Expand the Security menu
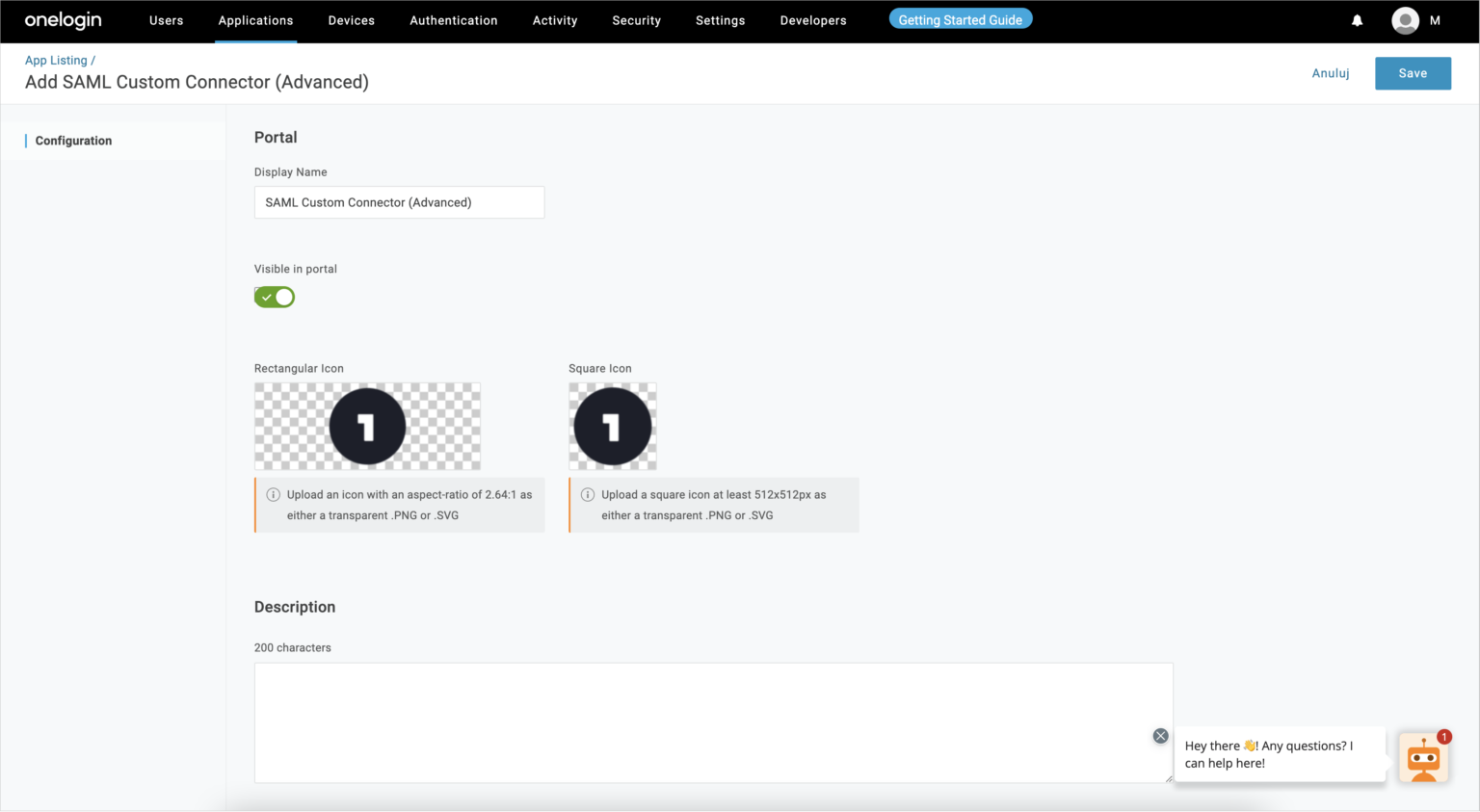1480x812 pixels. coord(636,20)
